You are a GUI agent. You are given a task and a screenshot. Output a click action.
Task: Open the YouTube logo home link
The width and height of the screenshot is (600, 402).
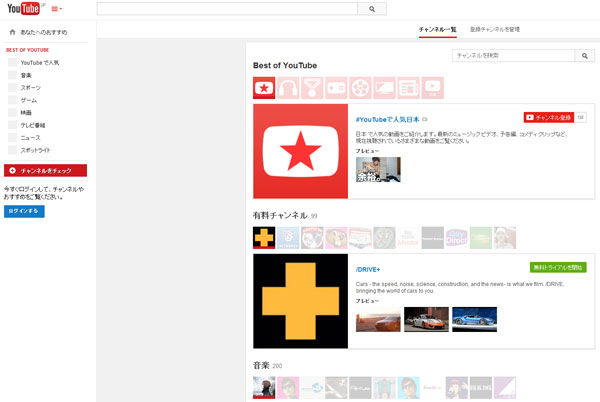[x=23, y=8]
